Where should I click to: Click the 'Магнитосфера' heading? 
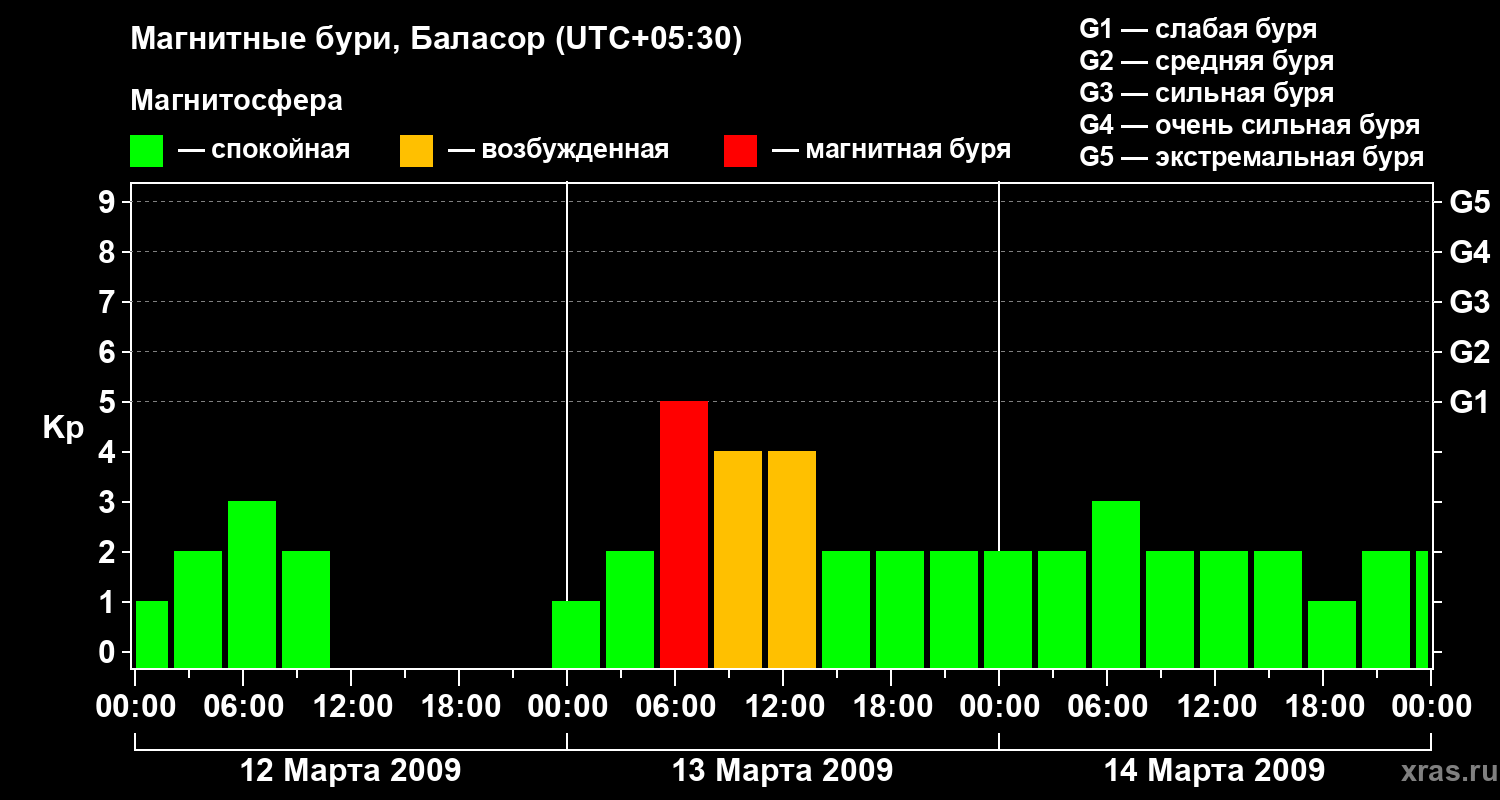(x=237, y=101)
